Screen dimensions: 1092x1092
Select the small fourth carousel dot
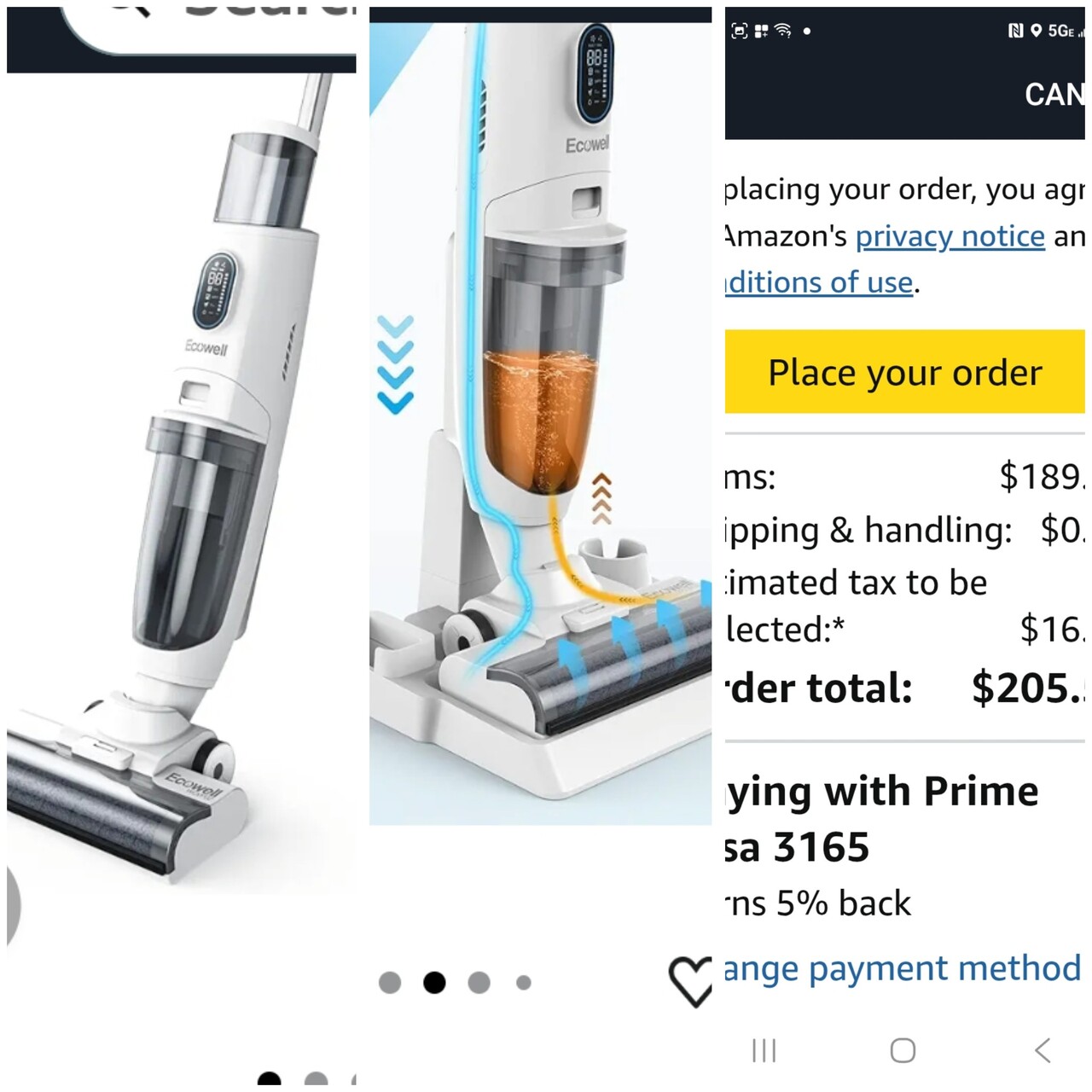point(524,983)
